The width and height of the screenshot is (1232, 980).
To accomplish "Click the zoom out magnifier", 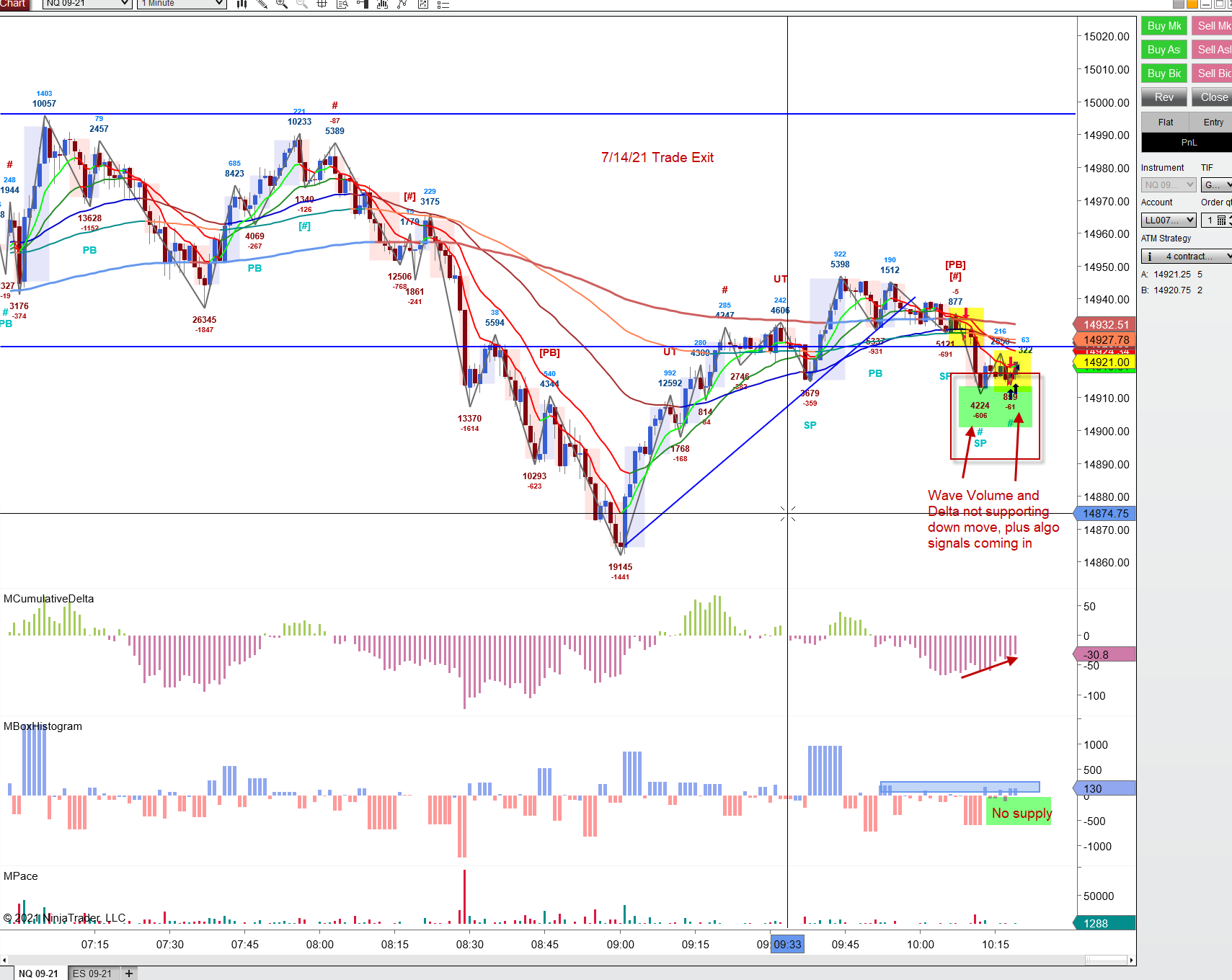I will [x=302, y=4].
